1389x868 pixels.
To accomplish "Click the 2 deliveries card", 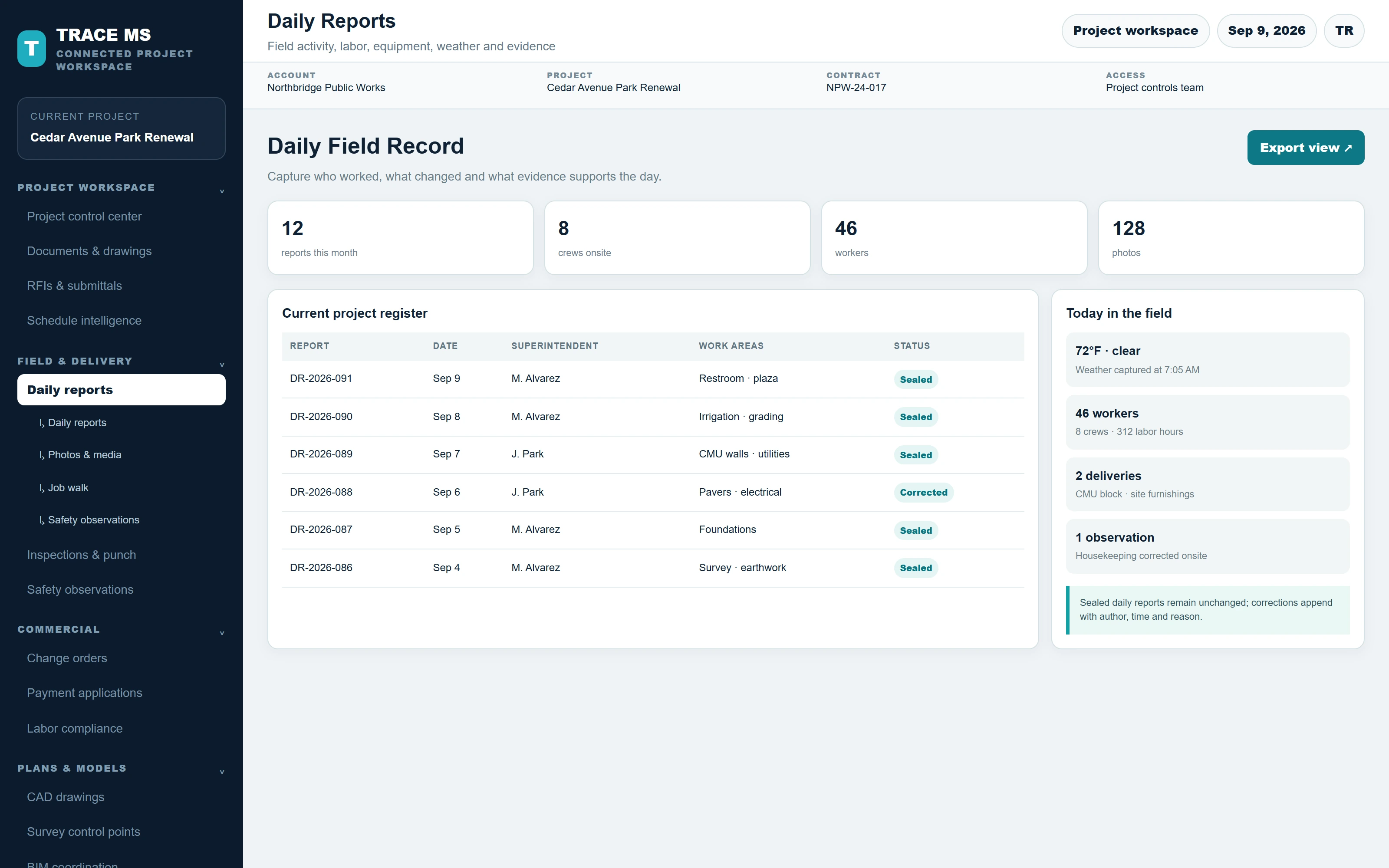I will pyautogui.click(x=1208, y=484).
